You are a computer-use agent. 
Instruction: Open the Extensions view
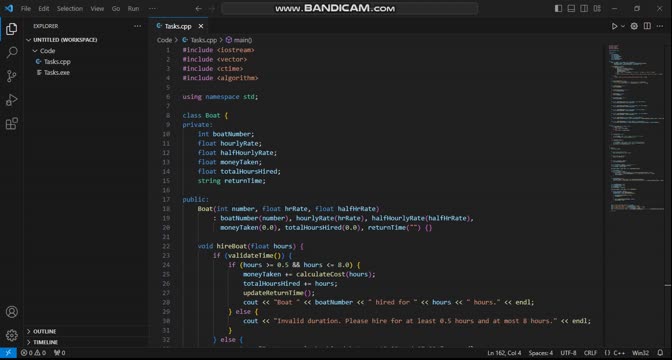pyautogui.click(x=12, y=123)
